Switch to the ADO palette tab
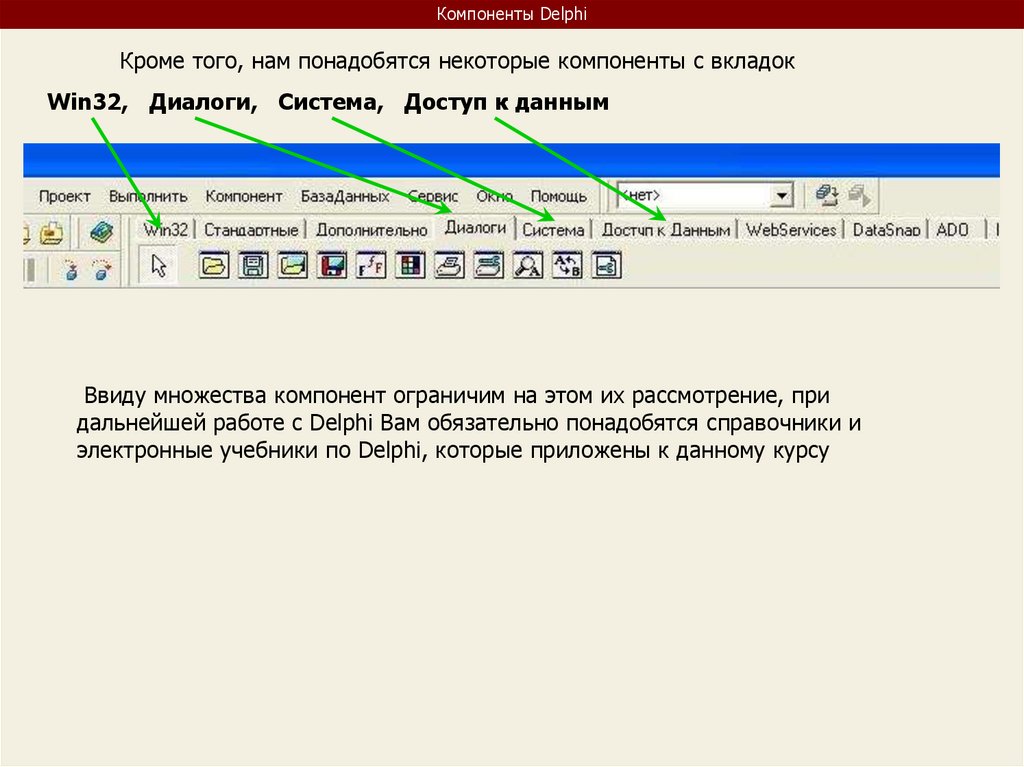 (x=952, y=230)
